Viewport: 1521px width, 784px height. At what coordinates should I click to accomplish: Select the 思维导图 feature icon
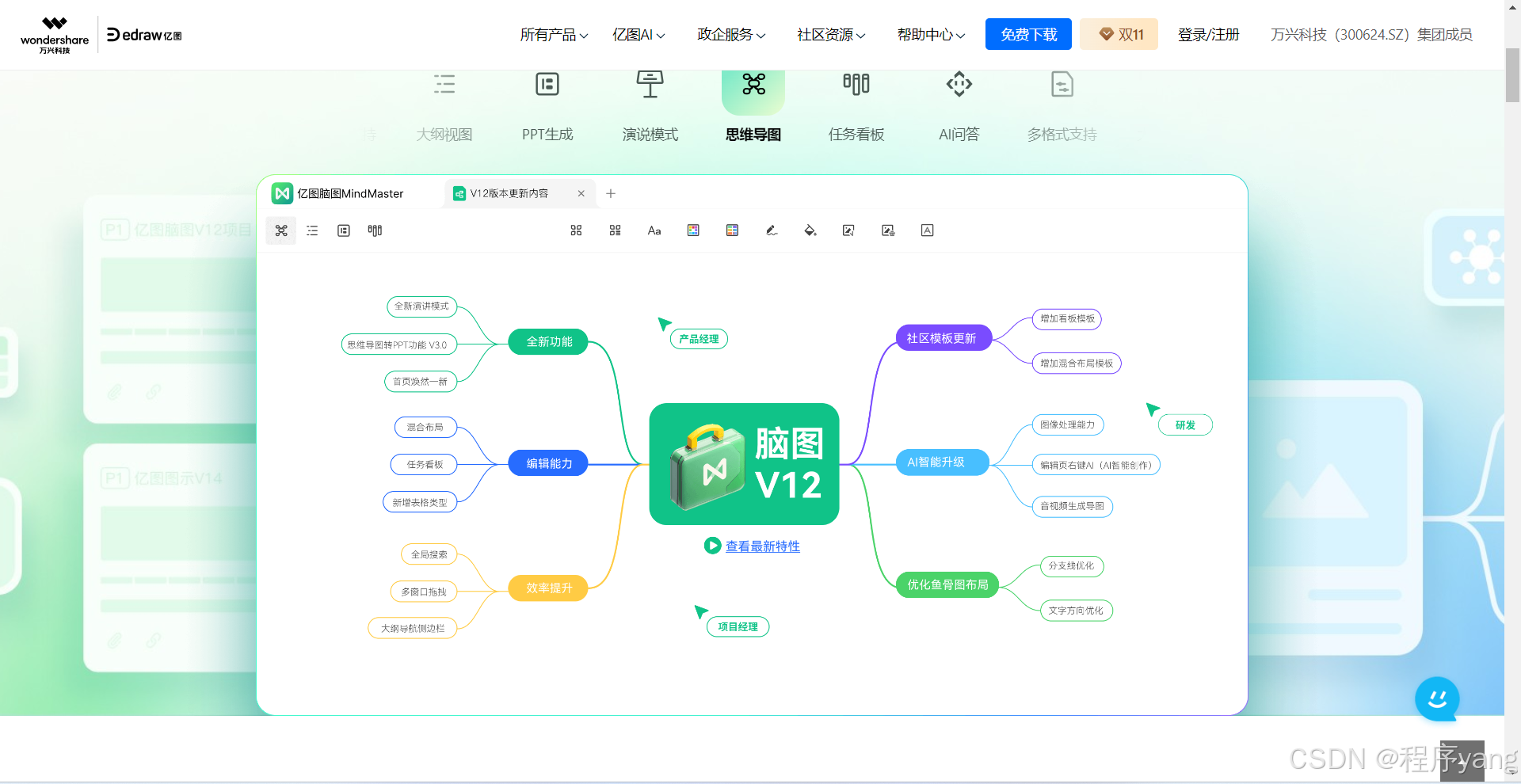click(x=753, y=84)
